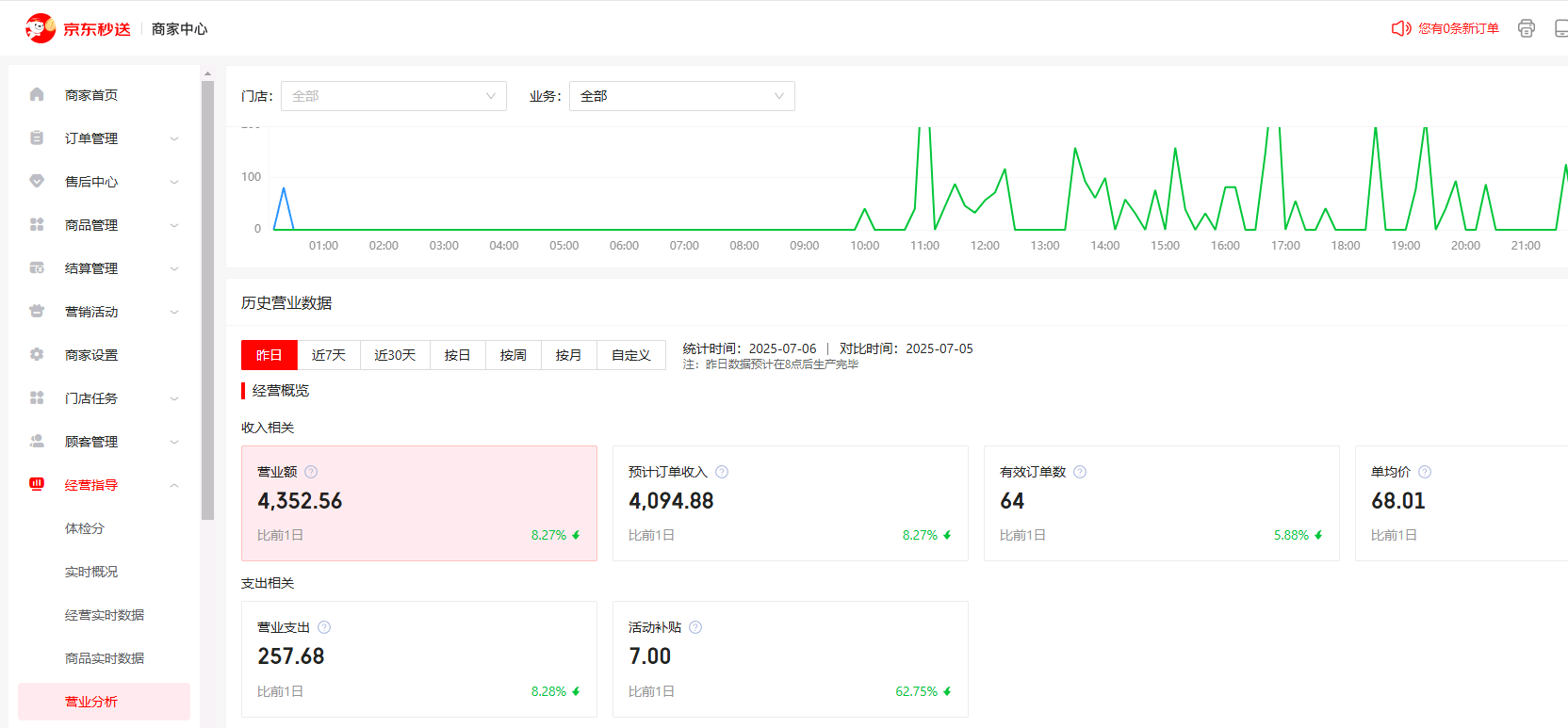1568x728 pixels.
Task: Open the 门店 dropdown selector
Action: (x=394, y=96)
